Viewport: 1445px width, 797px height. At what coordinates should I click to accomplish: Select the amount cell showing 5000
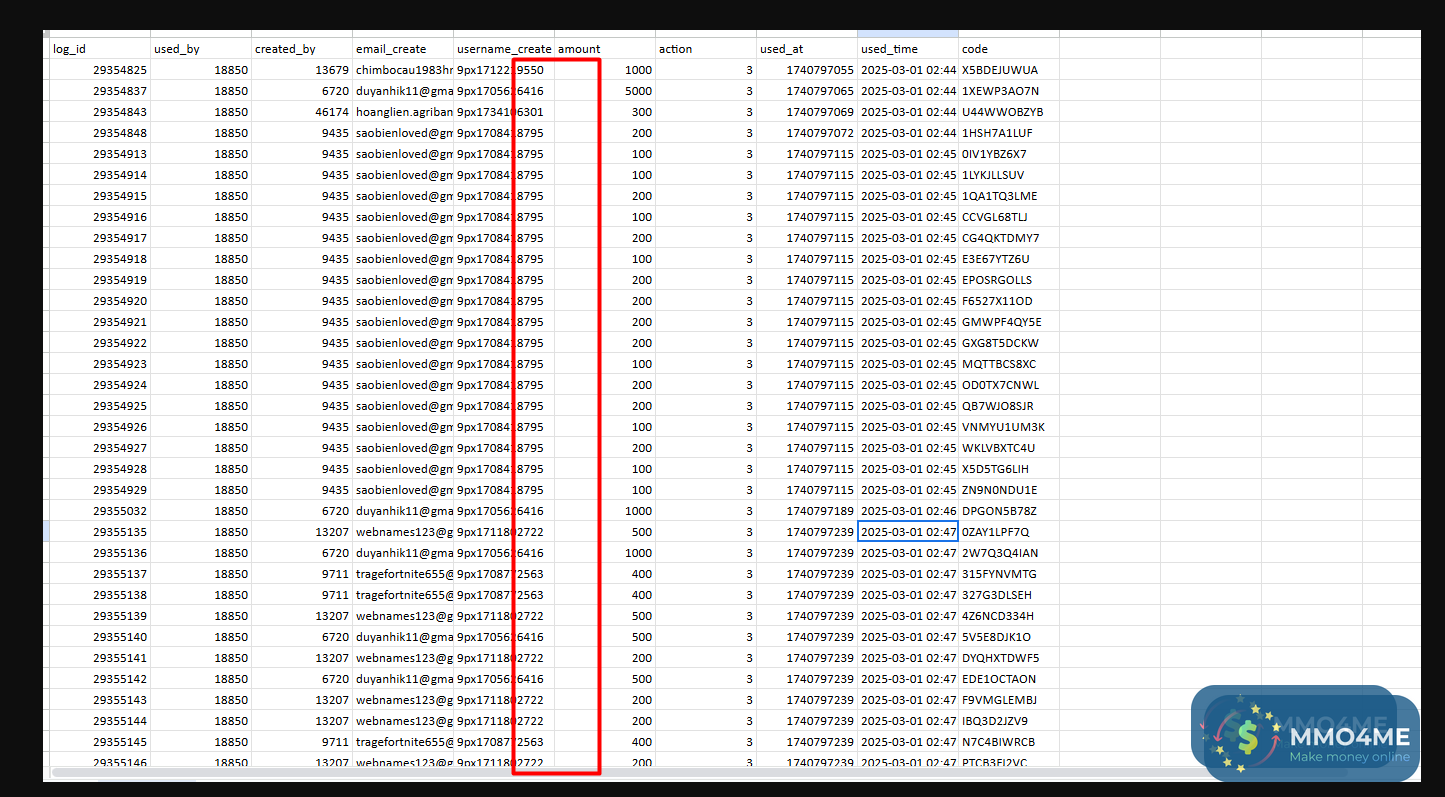click(605, 91)
